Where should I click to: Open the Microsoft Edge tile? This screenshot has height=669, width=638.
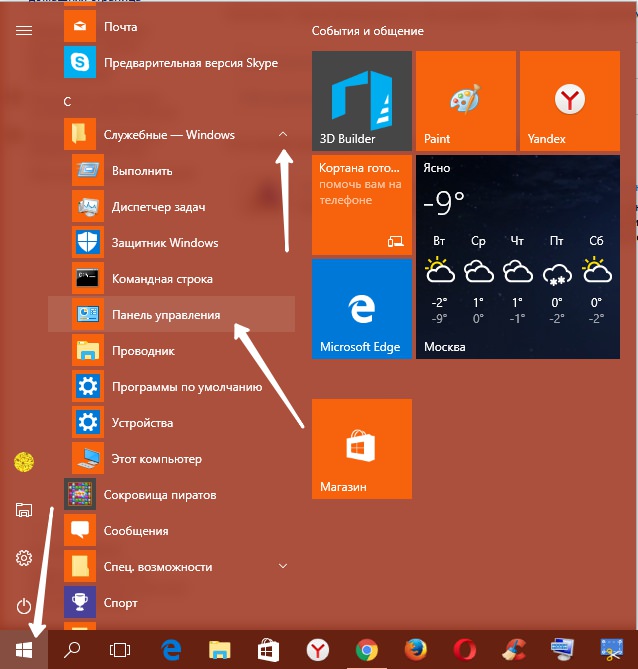[361, 308]
